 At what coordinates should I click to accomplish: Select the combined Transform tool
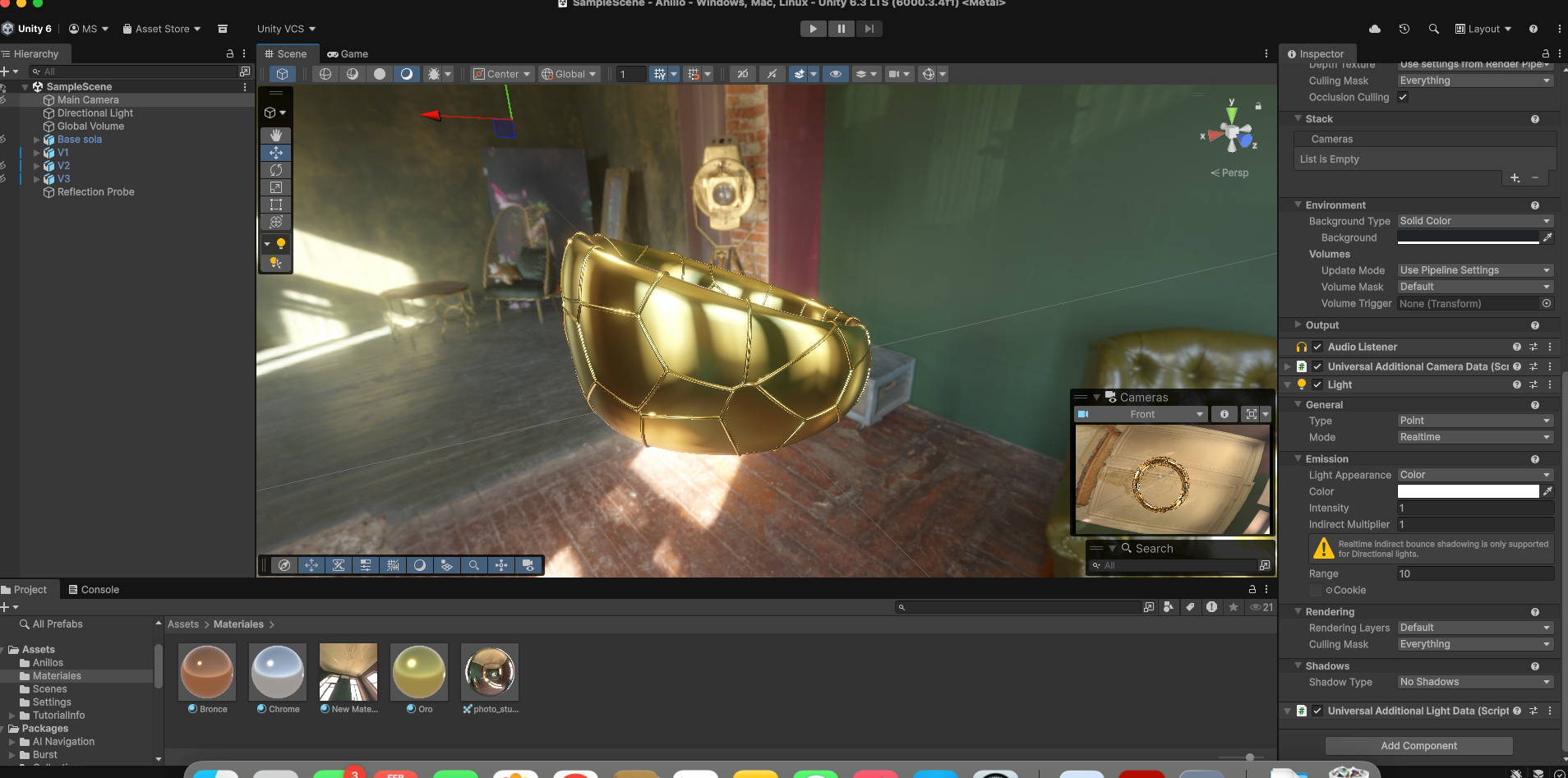pos(276,222)
